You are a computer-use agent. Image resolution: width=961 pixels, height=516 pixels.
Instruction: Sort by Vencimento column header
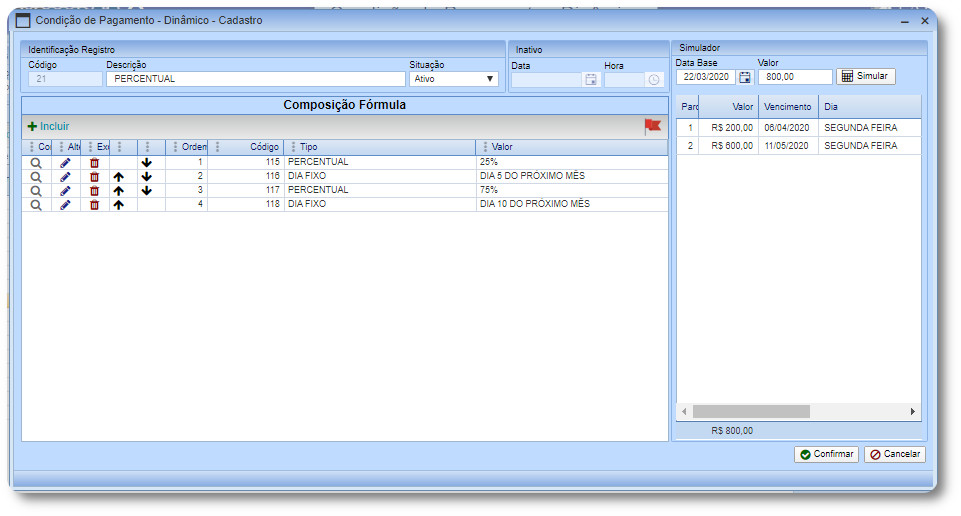pyautogui.click(x=787, y=106)
